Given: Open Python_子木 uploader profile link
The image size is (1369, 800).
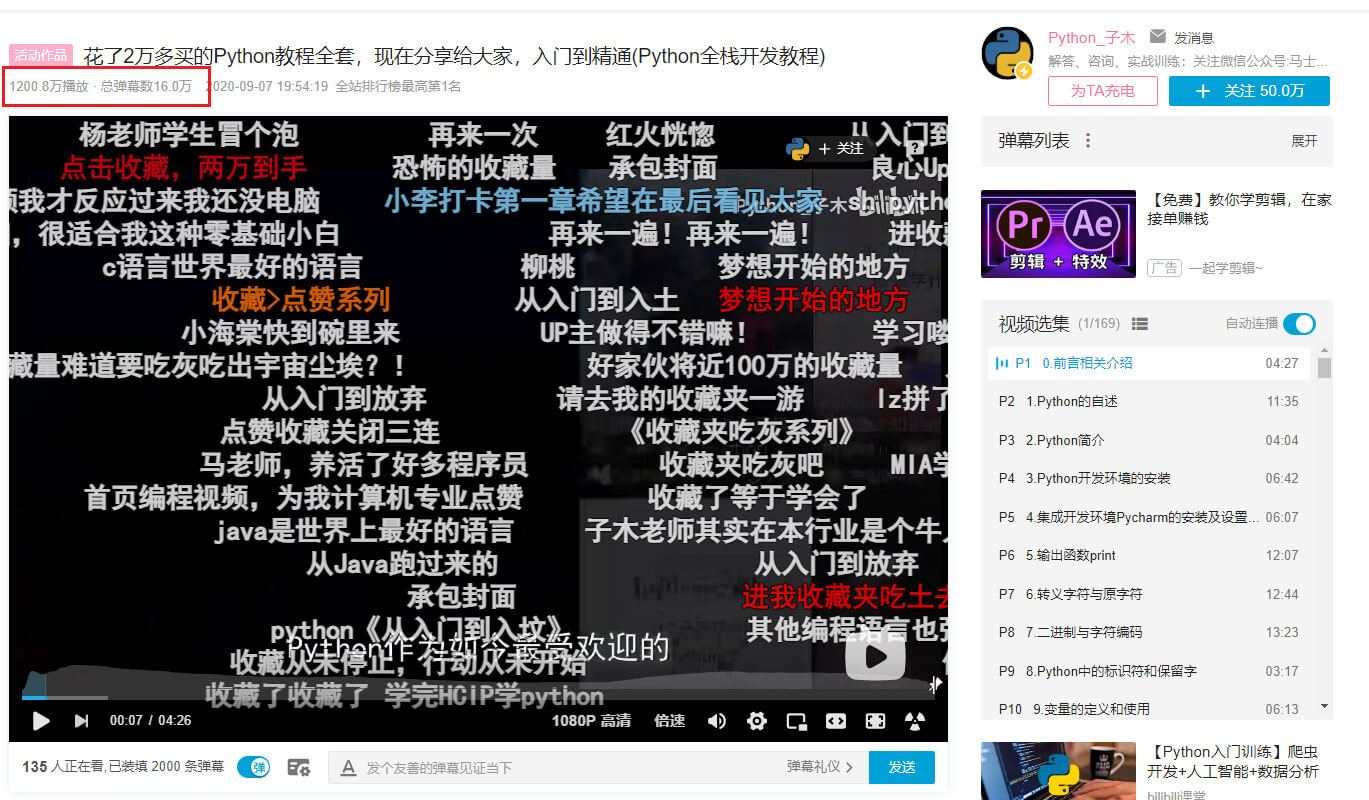Looking at the screenshot, I should 1091,38.
